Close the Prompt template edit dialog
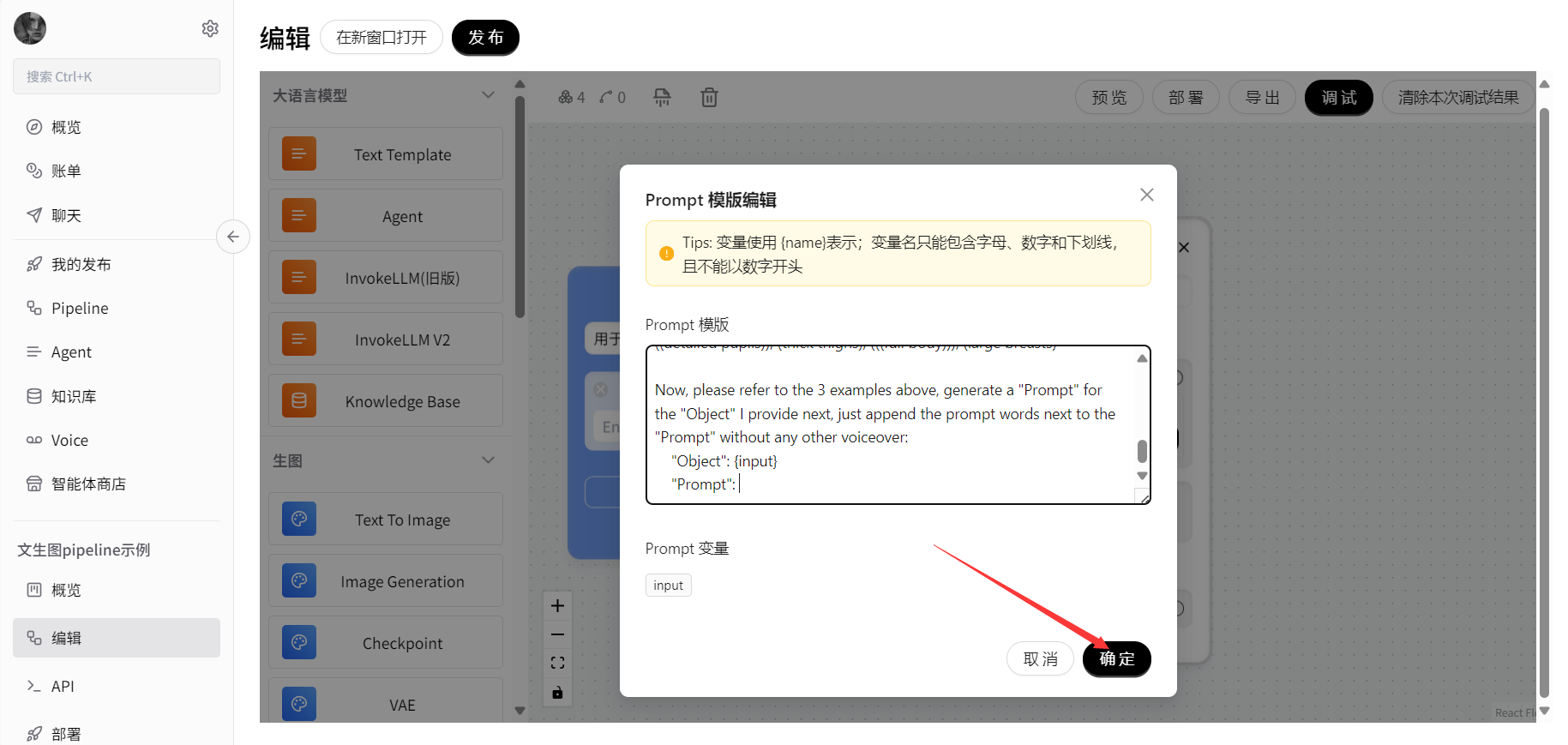 tap(1146, 195)
